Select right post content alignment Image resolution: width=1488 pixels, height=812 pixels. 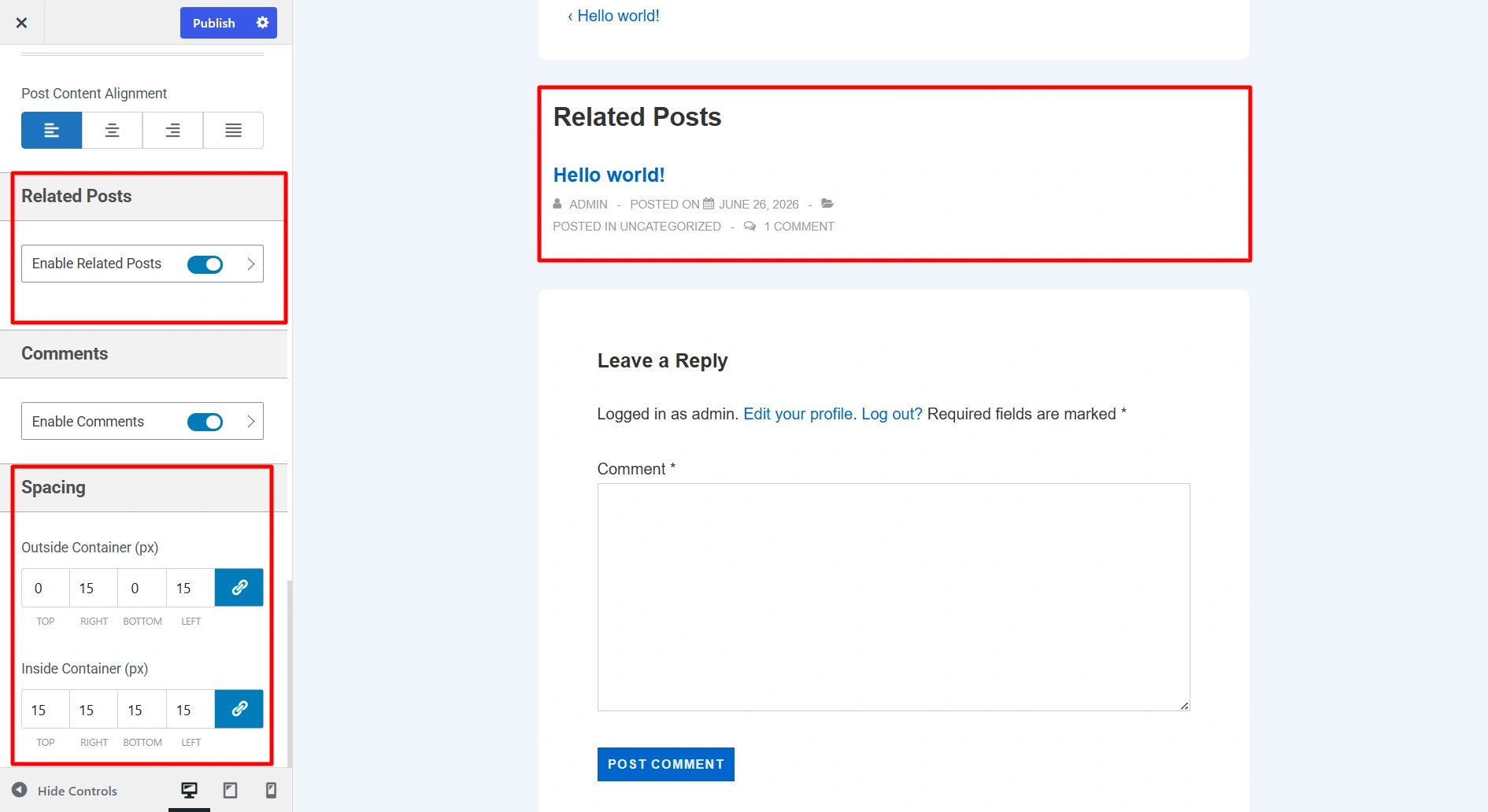point(172,131)
